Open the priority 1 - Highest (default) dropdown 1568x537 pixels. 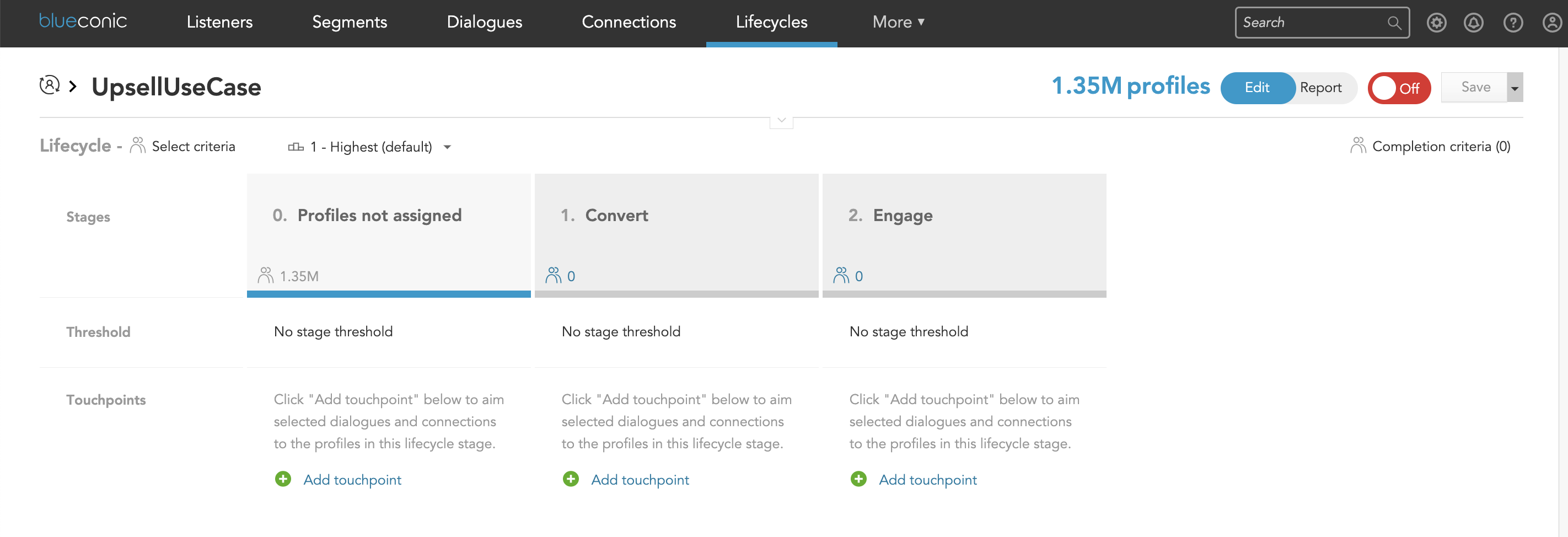coord(370,147)
